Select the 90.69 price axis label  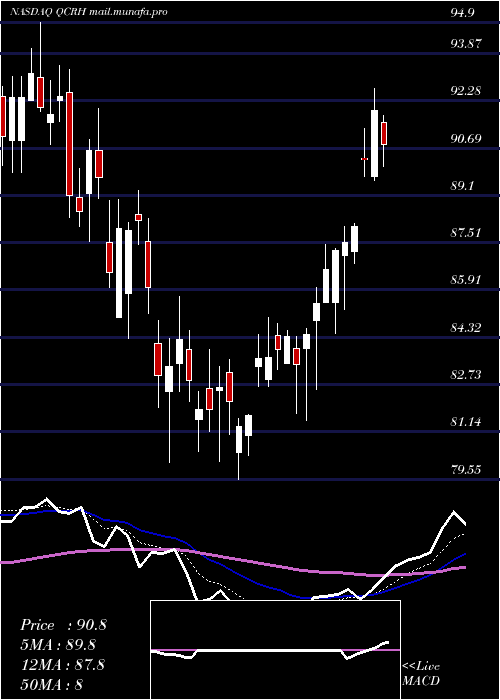click(x=467, y=139)
